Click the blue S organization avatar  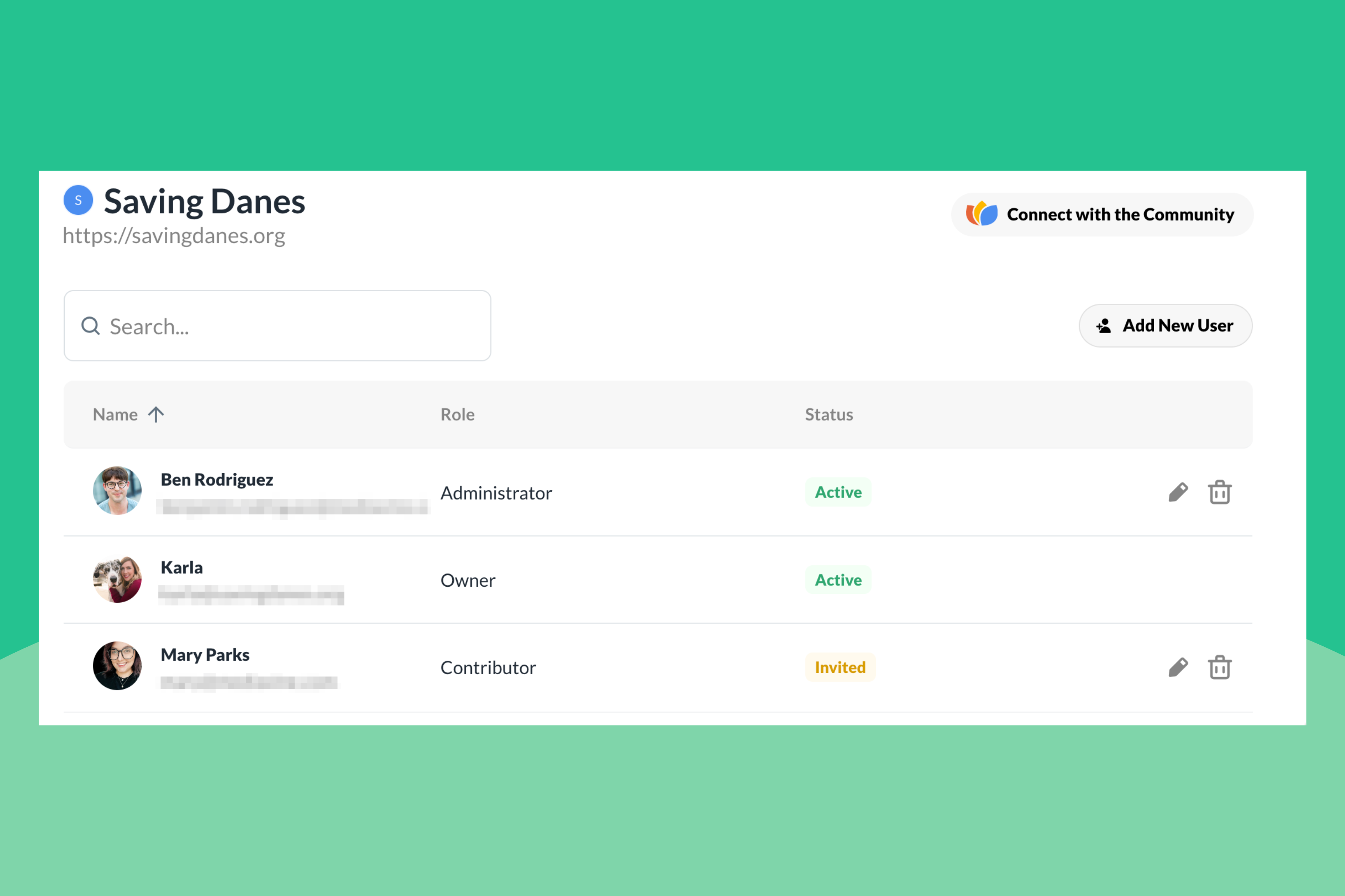coord(78,200)
